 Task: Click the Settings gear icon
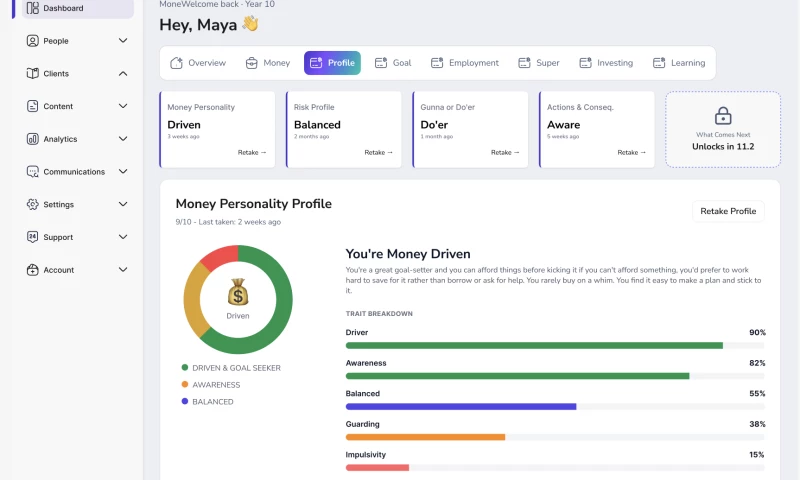pos(33,205)
